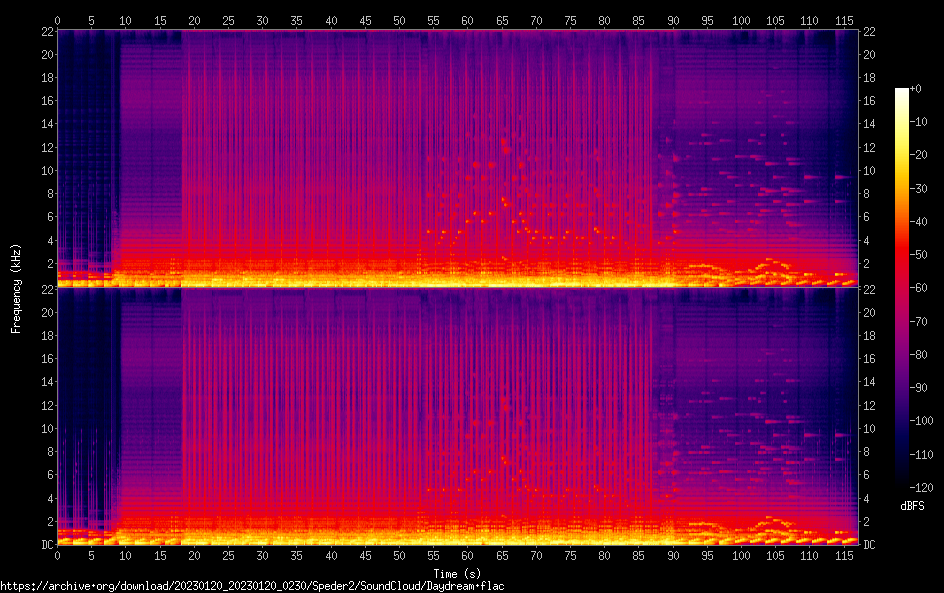Click the Frequency (kHz) axis label

[17, 288]
